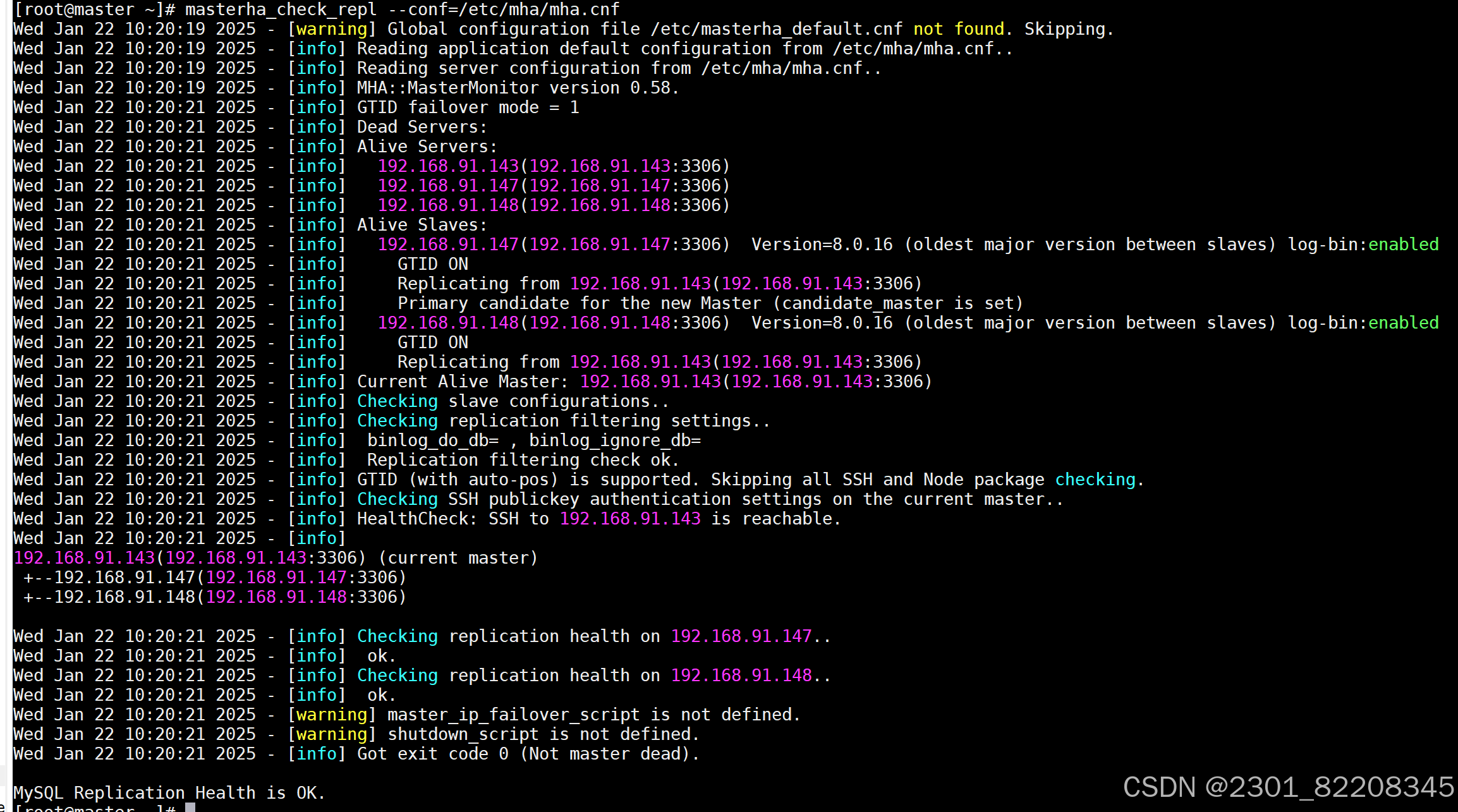Click the replication tree entry 192.168.91.148:3306
The image size is (1458, 812).
coord(215,597)
